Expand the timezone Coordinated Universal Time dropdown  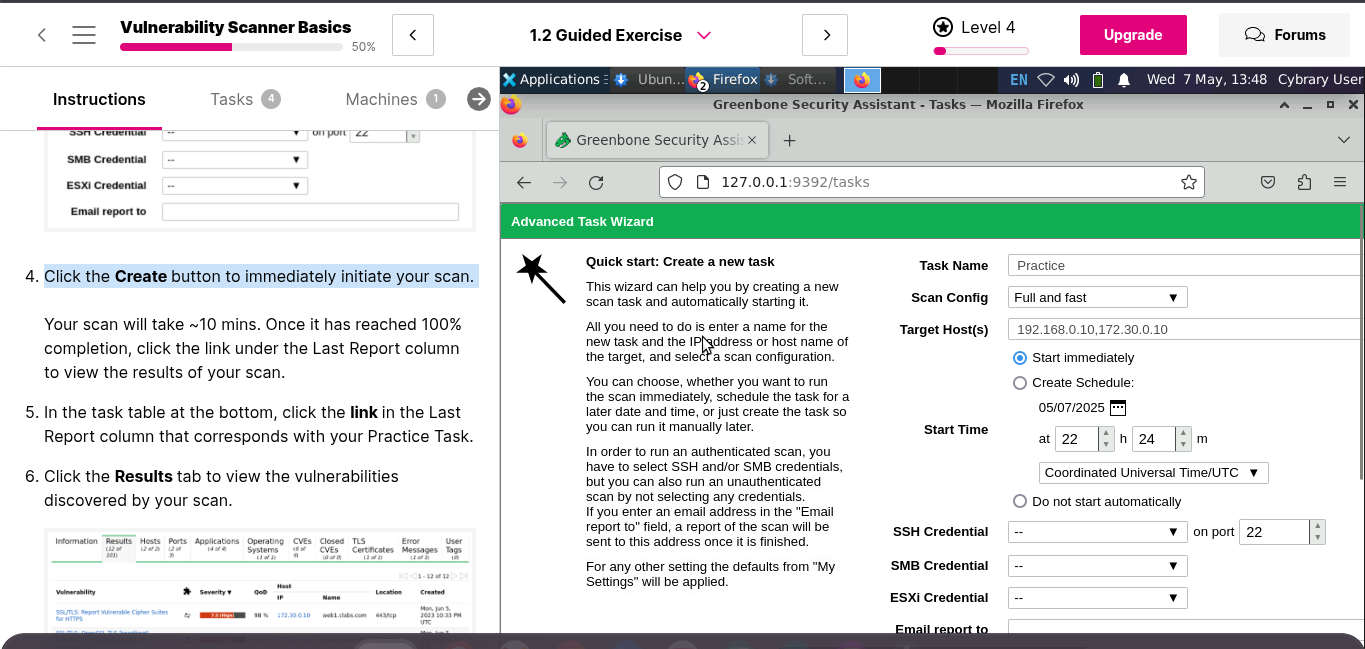point(1153,473)
